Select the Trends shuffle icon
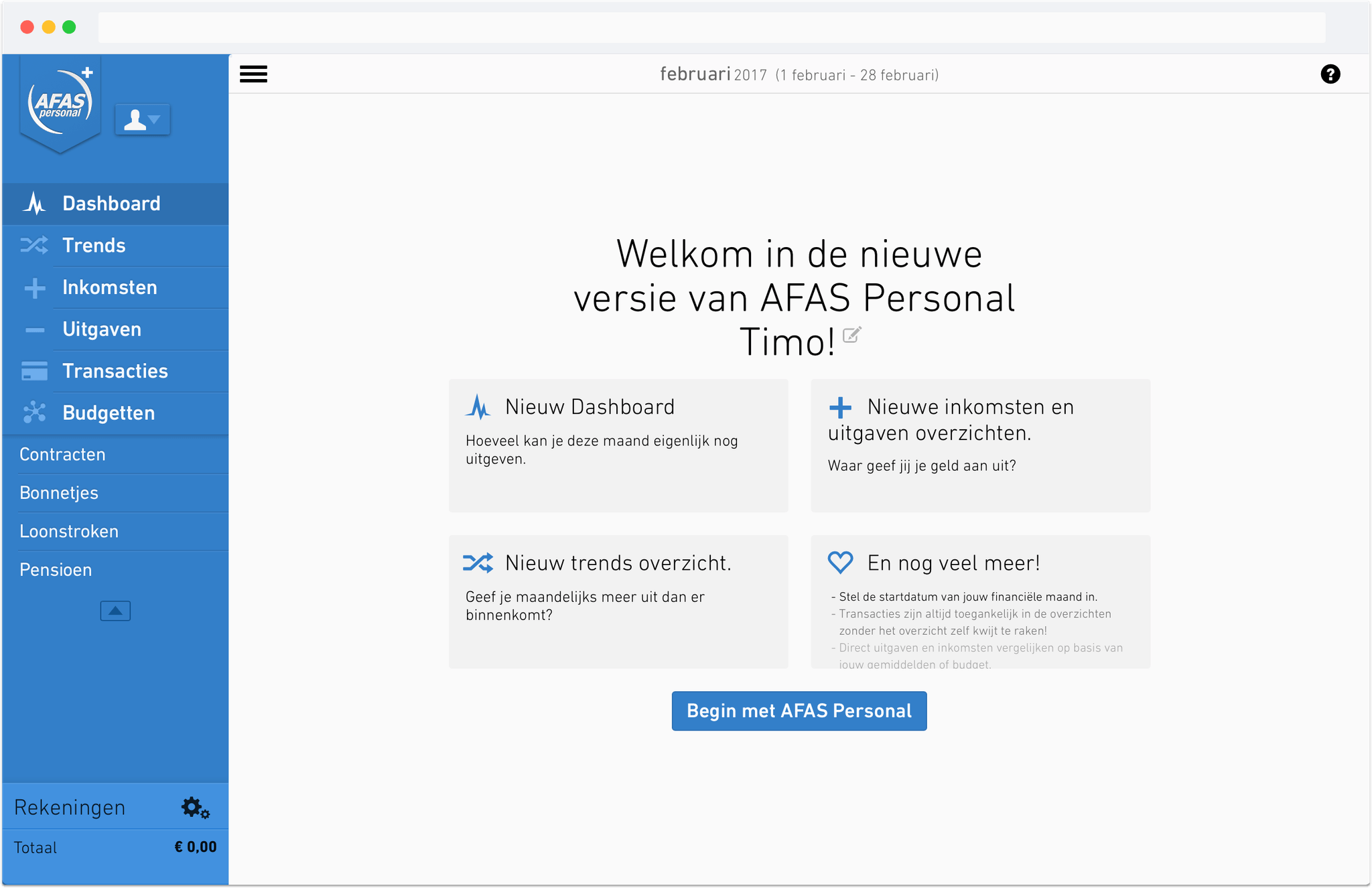This screenshot has width=1372, height=888. (35, 245)
